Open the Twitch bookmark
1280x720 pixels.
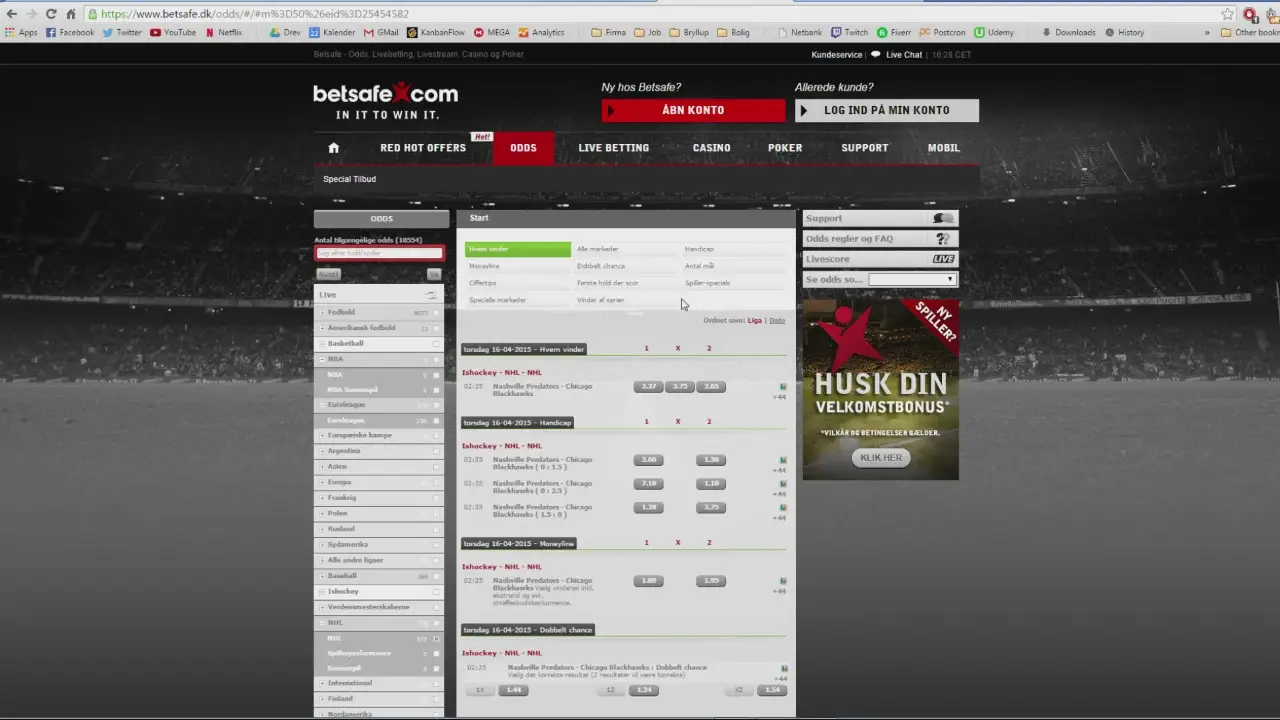point(850,32)
